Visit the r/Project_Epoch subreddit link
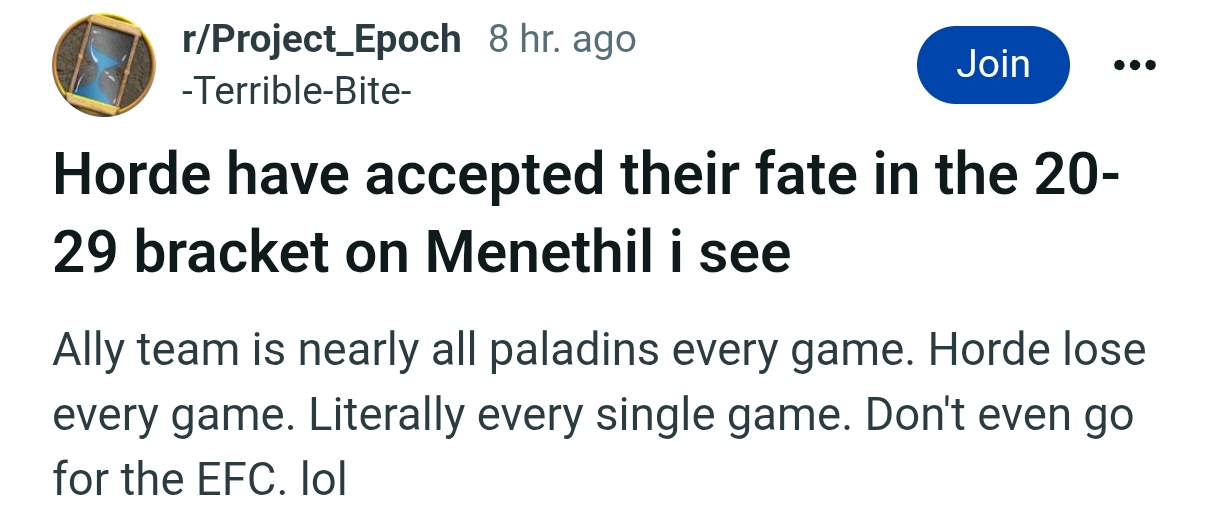 click(x=320, y=40)
